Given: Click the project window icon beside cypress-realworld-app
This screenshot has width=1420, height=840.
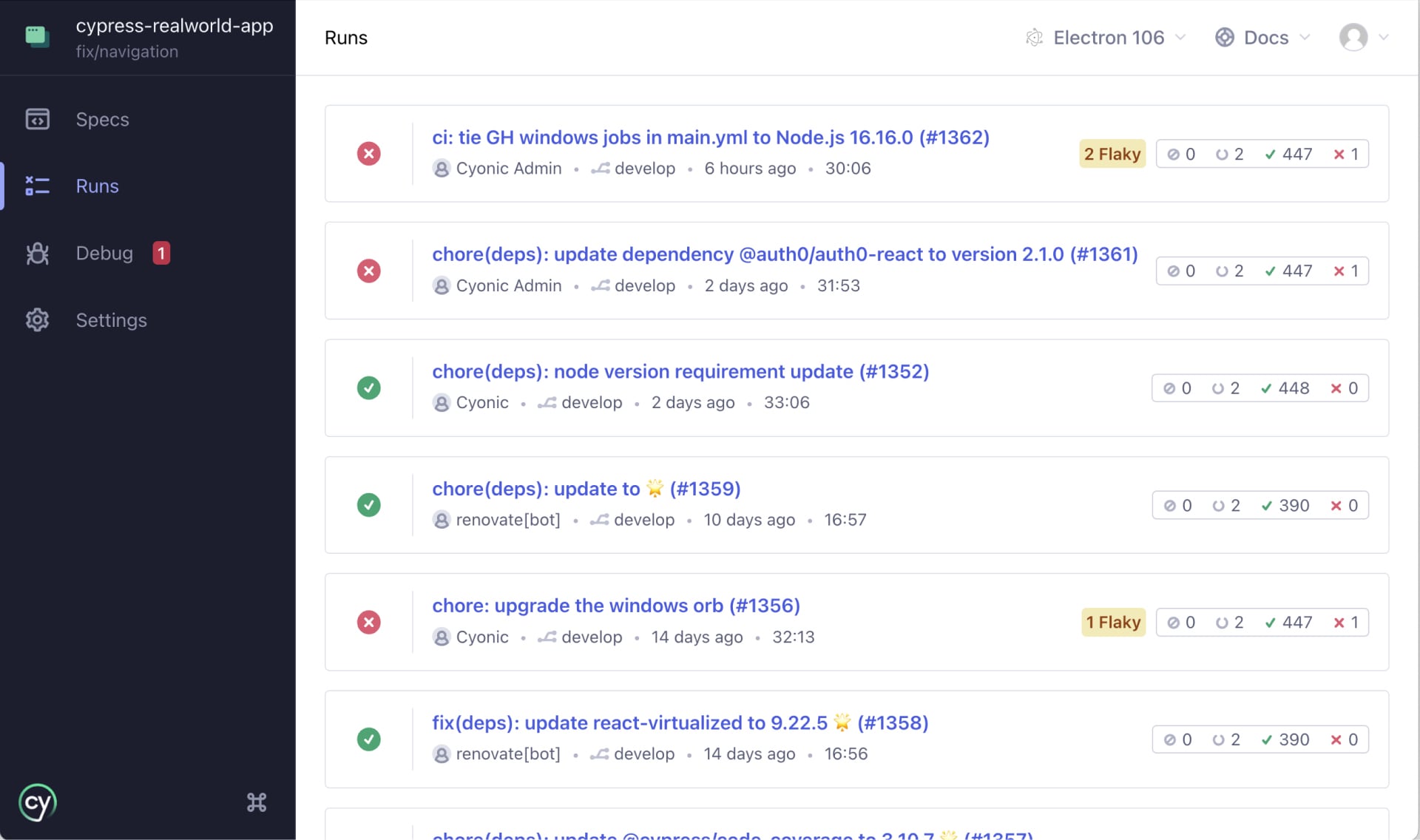Looking at the screenshot, I should coord(36,35).
